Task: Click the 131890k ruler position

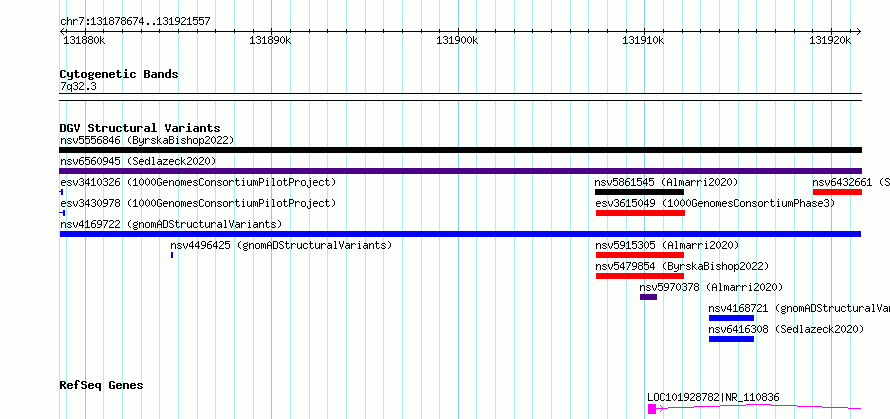Action: tap(270, 40)
